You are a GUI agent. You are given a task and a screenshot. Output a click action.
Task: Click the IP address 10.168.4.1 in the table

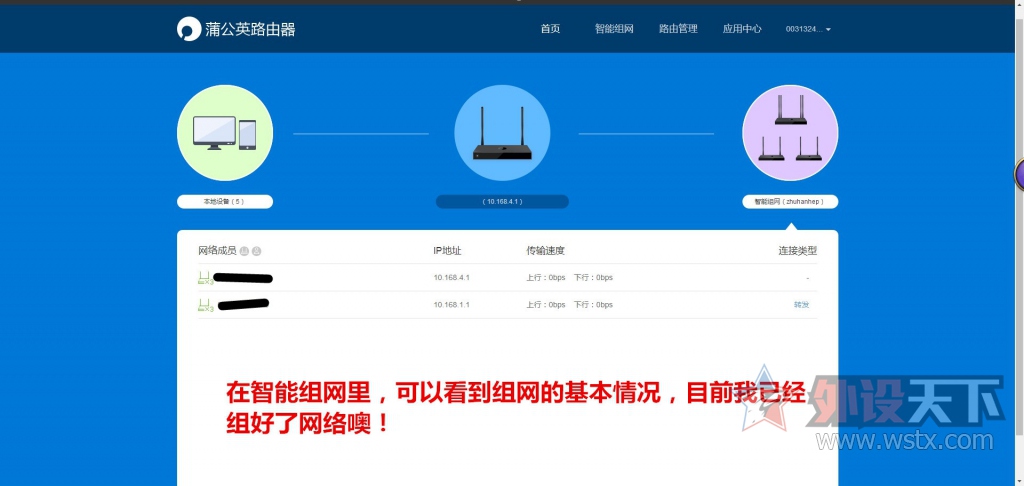(x=451, y=278)
